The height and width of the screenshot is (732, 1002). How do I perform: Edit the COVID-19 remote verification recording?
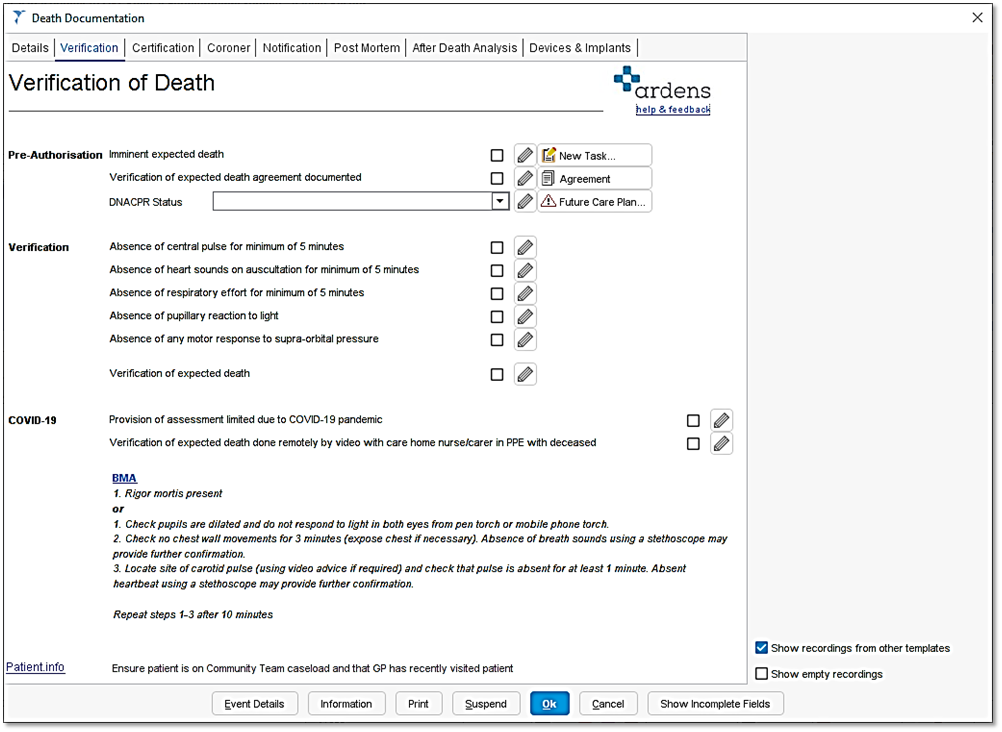coord(721,443)
